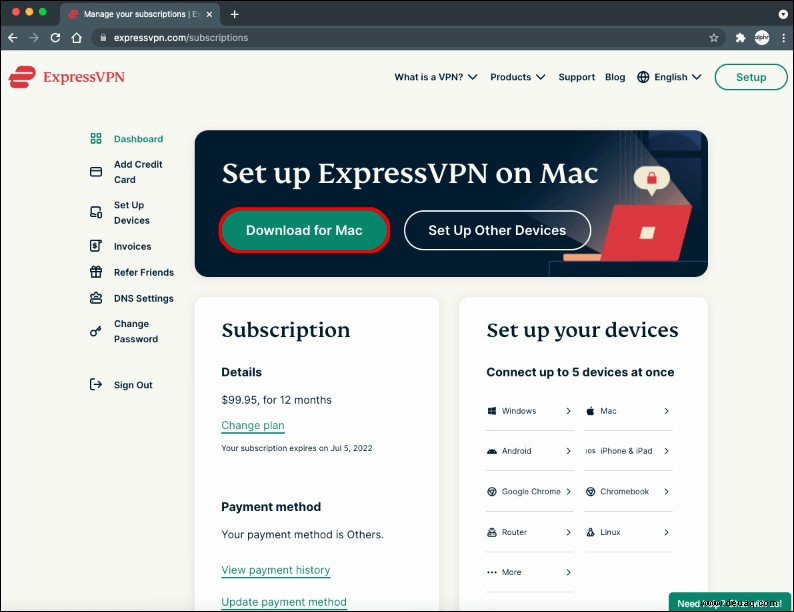Open the Blog menu item
794x612 pixels.
point(615,77)
